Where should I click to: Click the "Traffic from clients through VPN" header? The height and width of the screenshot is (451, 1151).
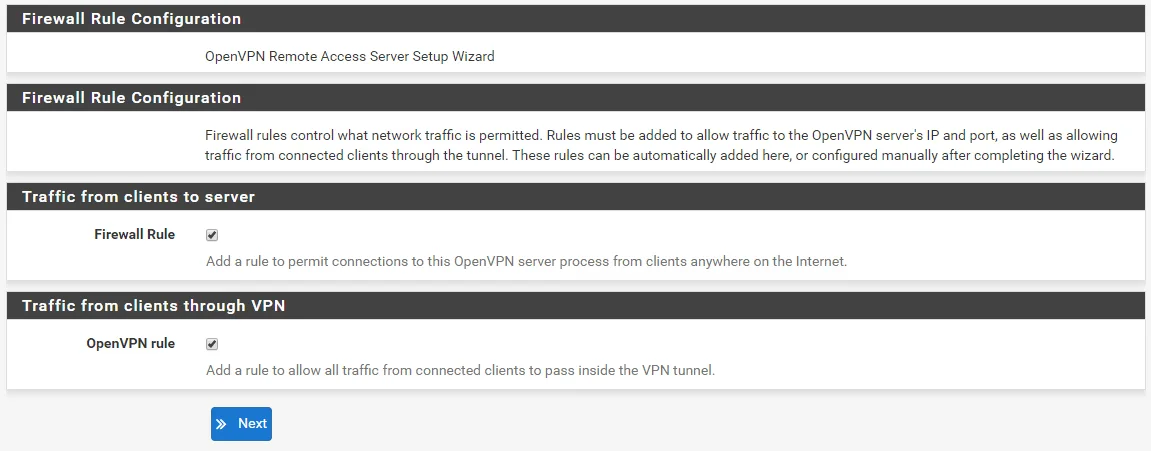click(x=153, y=306)
